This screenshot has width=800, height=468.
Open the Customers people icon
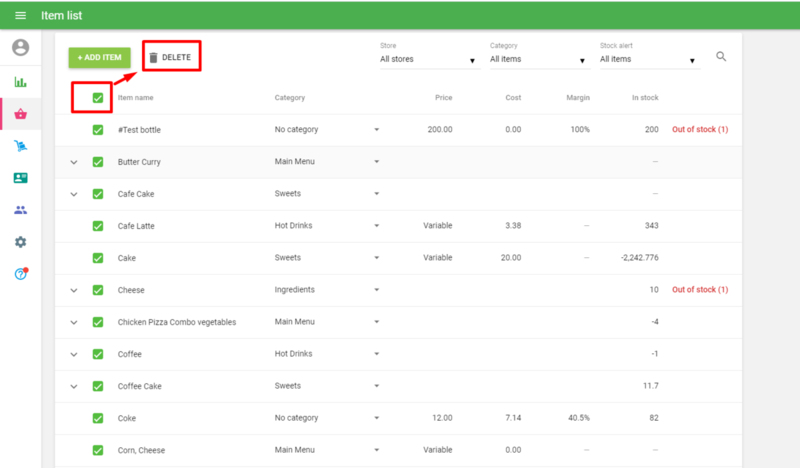[x=20, y=210]
